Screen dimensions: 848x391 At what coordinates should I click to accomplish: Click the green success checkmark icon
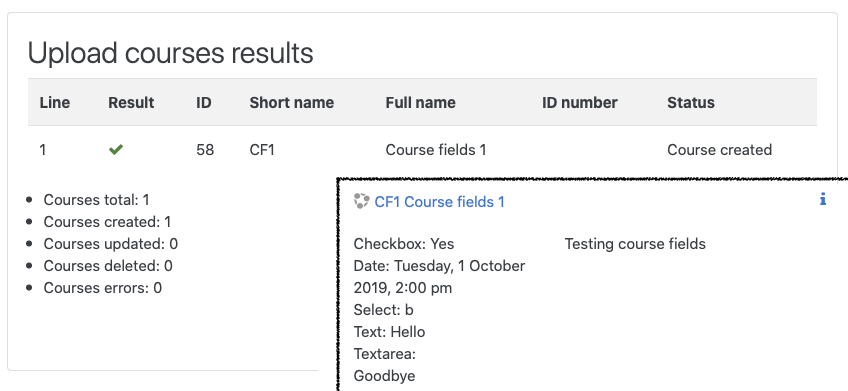tap(116, 150)
